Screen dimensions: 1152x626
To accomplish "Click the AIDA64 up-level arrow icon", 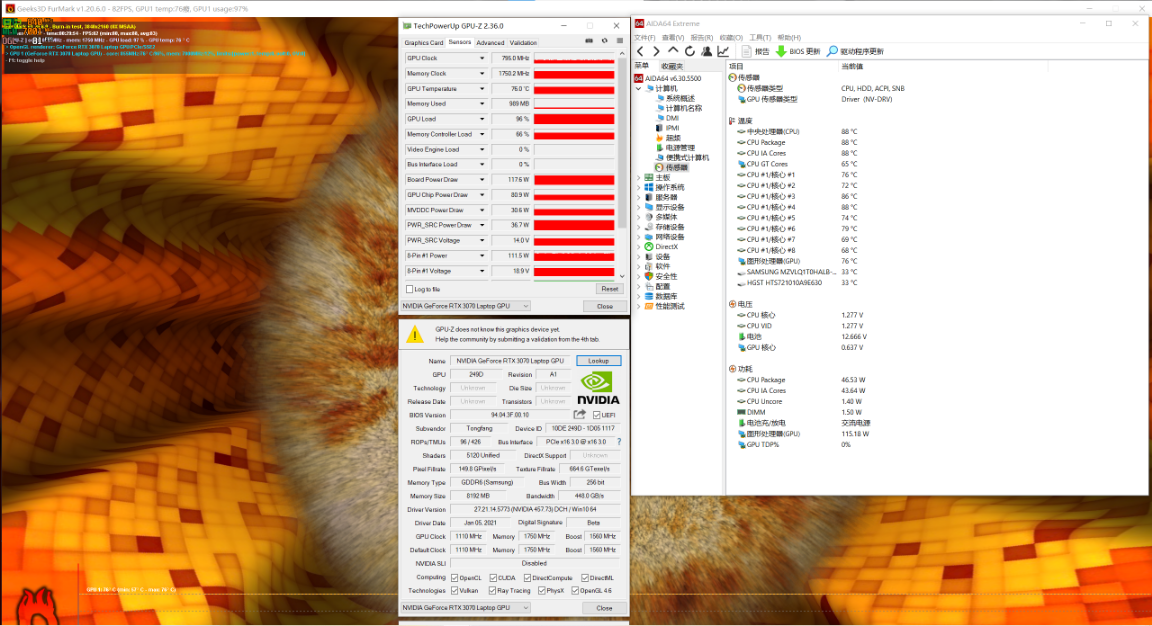I will pos(673,51).
